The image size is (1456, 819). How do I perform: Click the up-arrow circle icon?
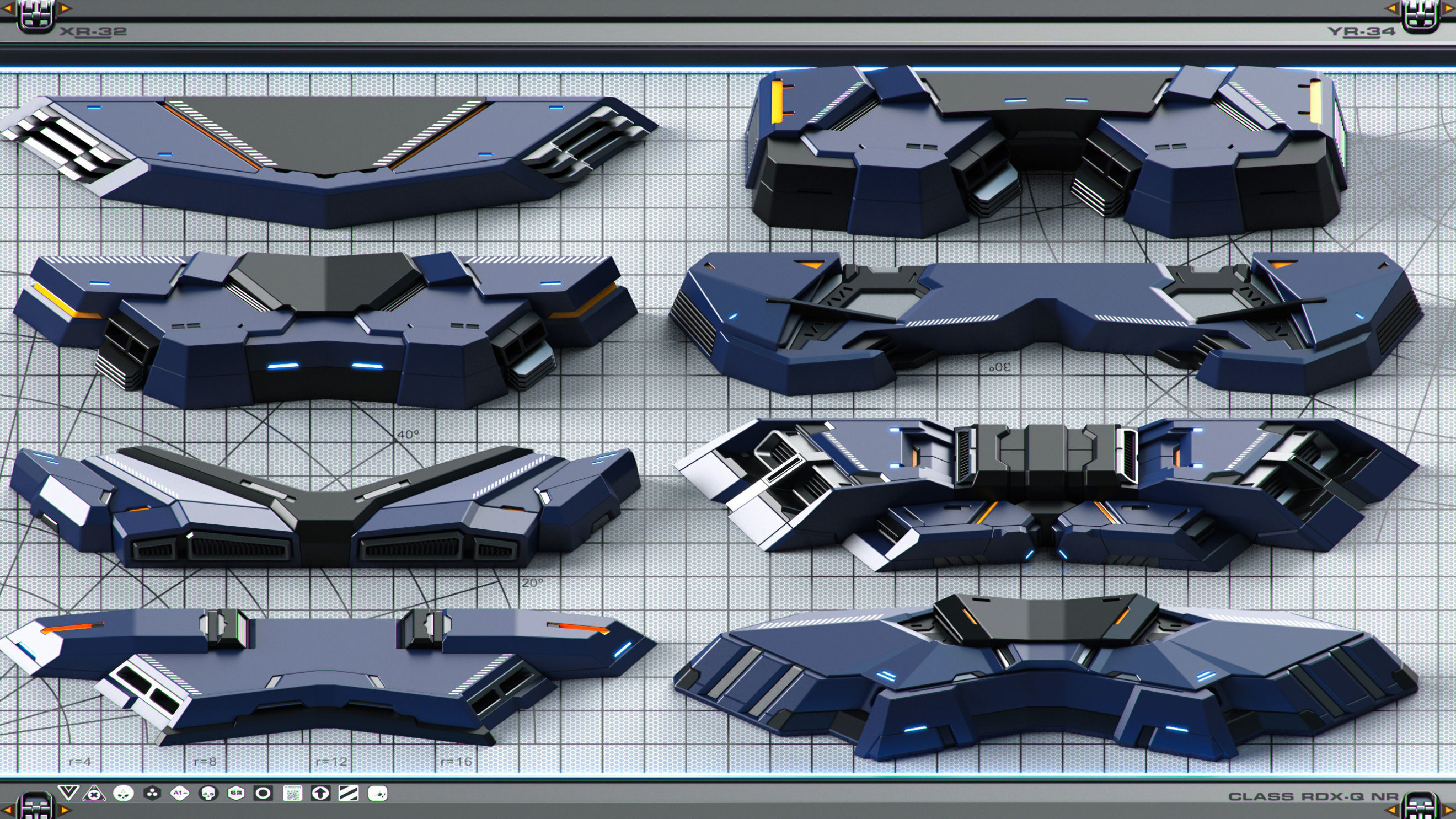[320, 794]
